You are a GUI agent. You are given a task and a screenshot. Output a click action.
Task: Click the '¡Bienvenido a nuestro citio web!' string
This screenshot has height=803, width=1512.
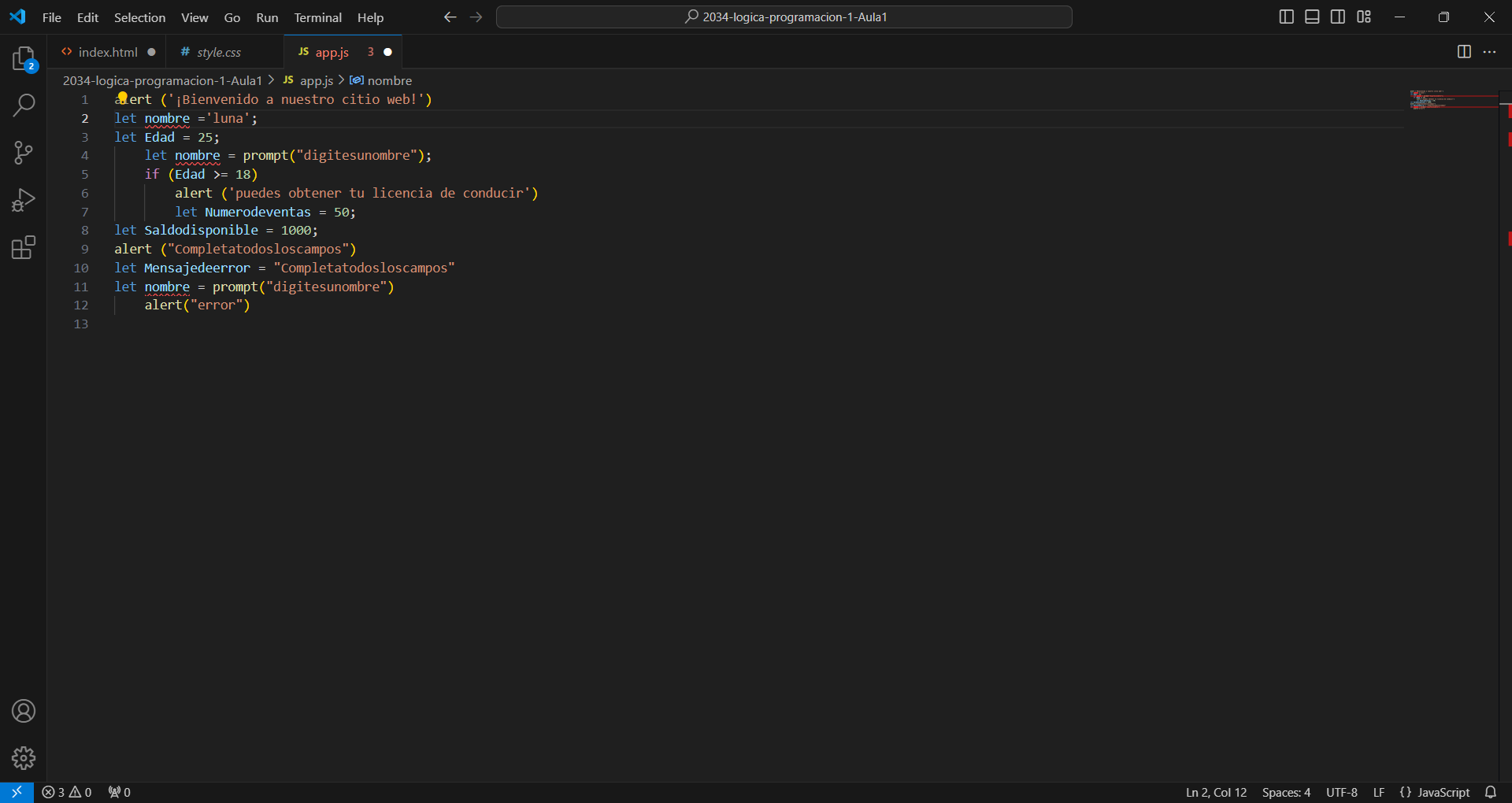296,99
